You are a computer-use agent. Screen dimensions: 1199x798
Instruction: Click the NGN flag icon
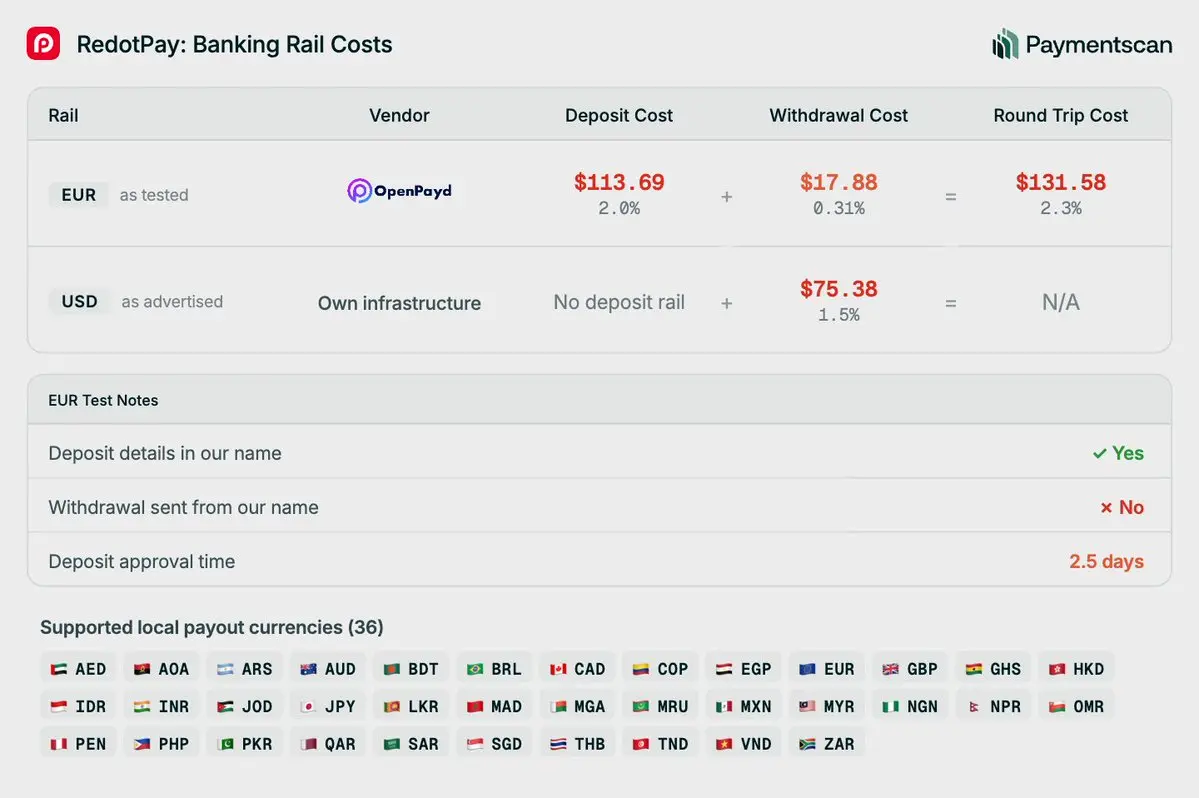(891, 706)
